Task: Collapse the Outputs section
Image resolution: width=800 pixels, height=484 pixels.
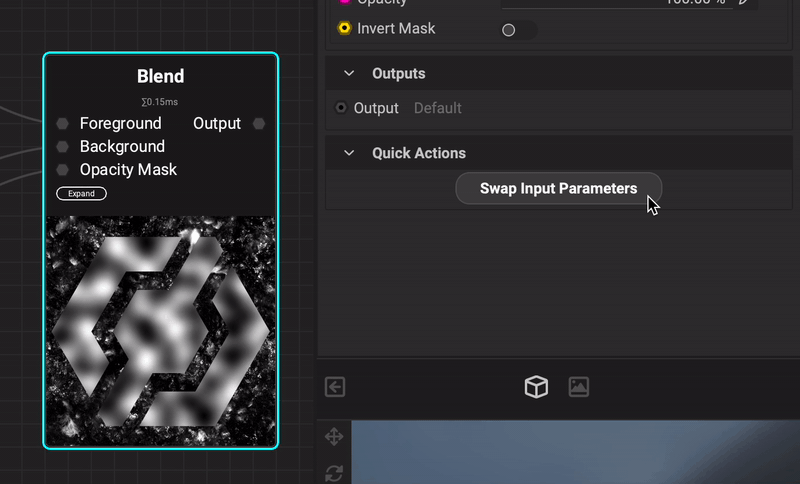Action: tap(349, 73)
